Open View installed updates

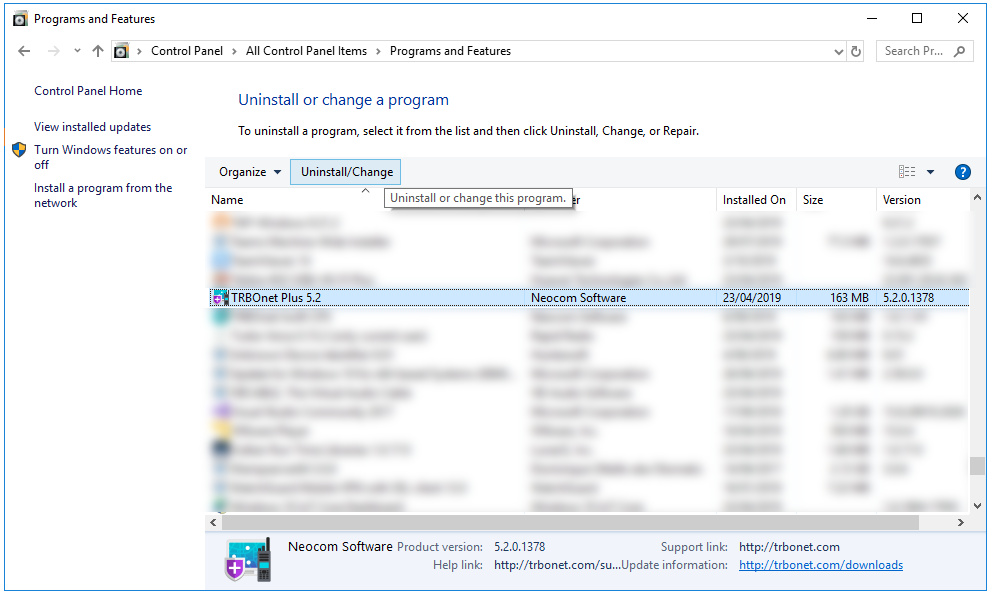92,127
